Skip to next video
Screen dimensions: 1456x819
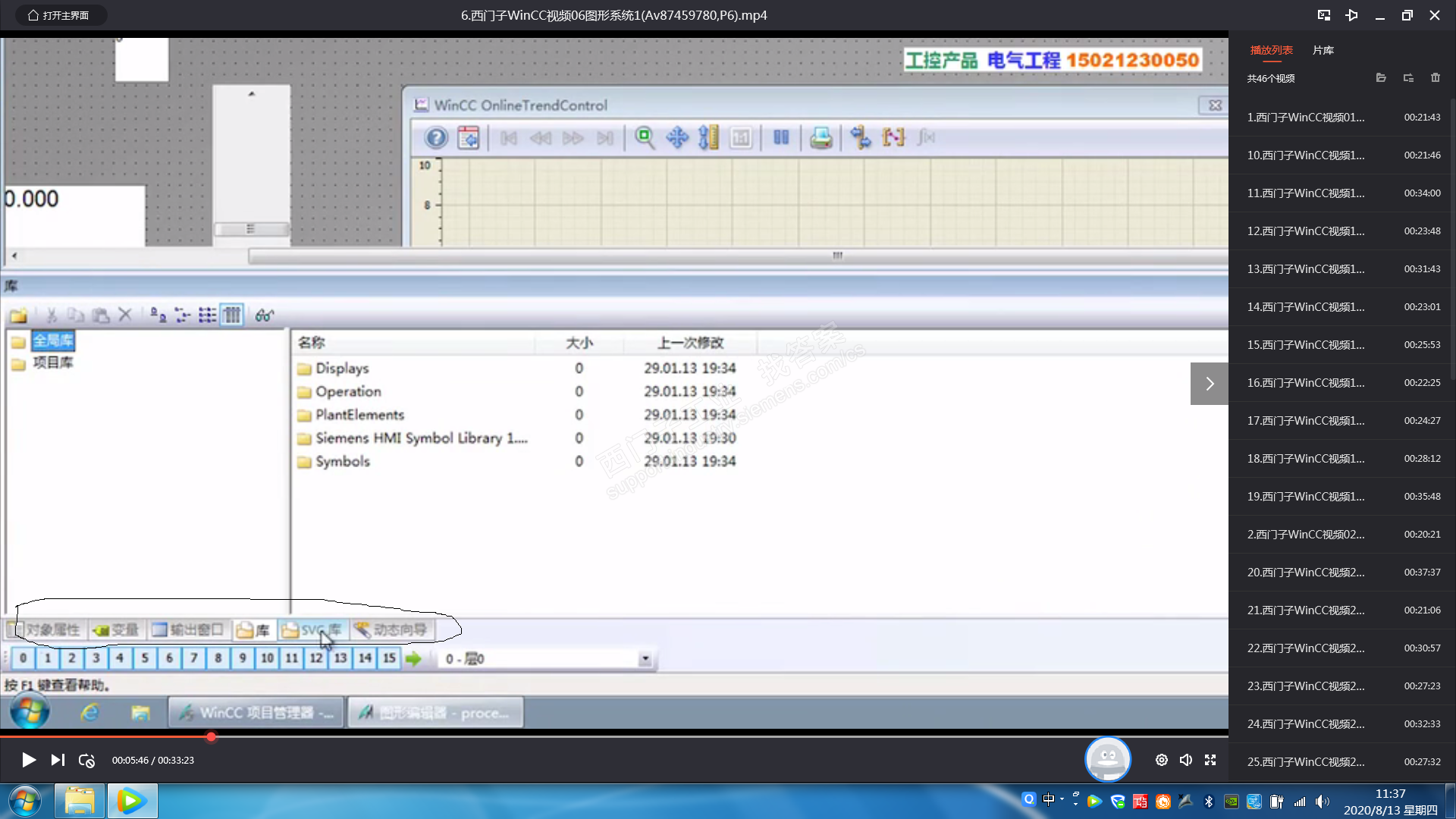[x=58, y=760]
